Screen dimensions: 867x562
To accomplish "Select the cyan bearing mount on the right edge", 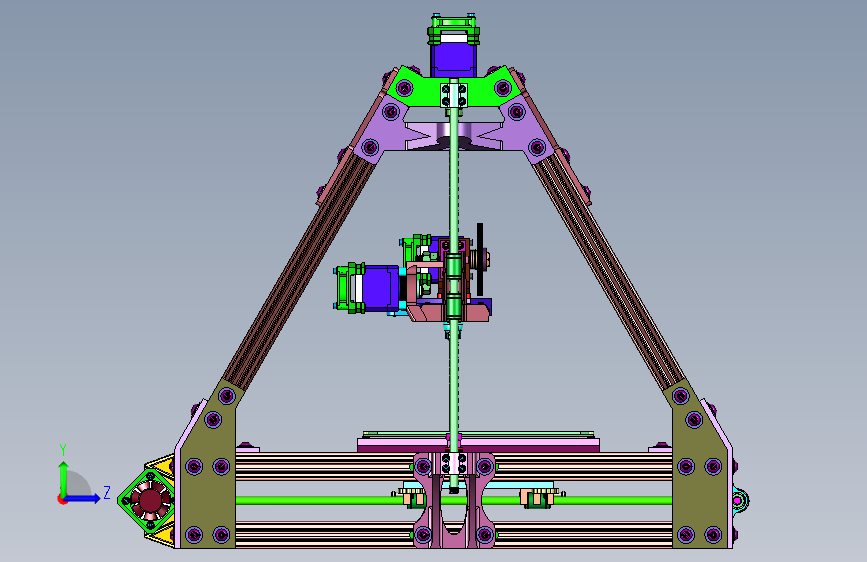I will click(x=740, y=501).
